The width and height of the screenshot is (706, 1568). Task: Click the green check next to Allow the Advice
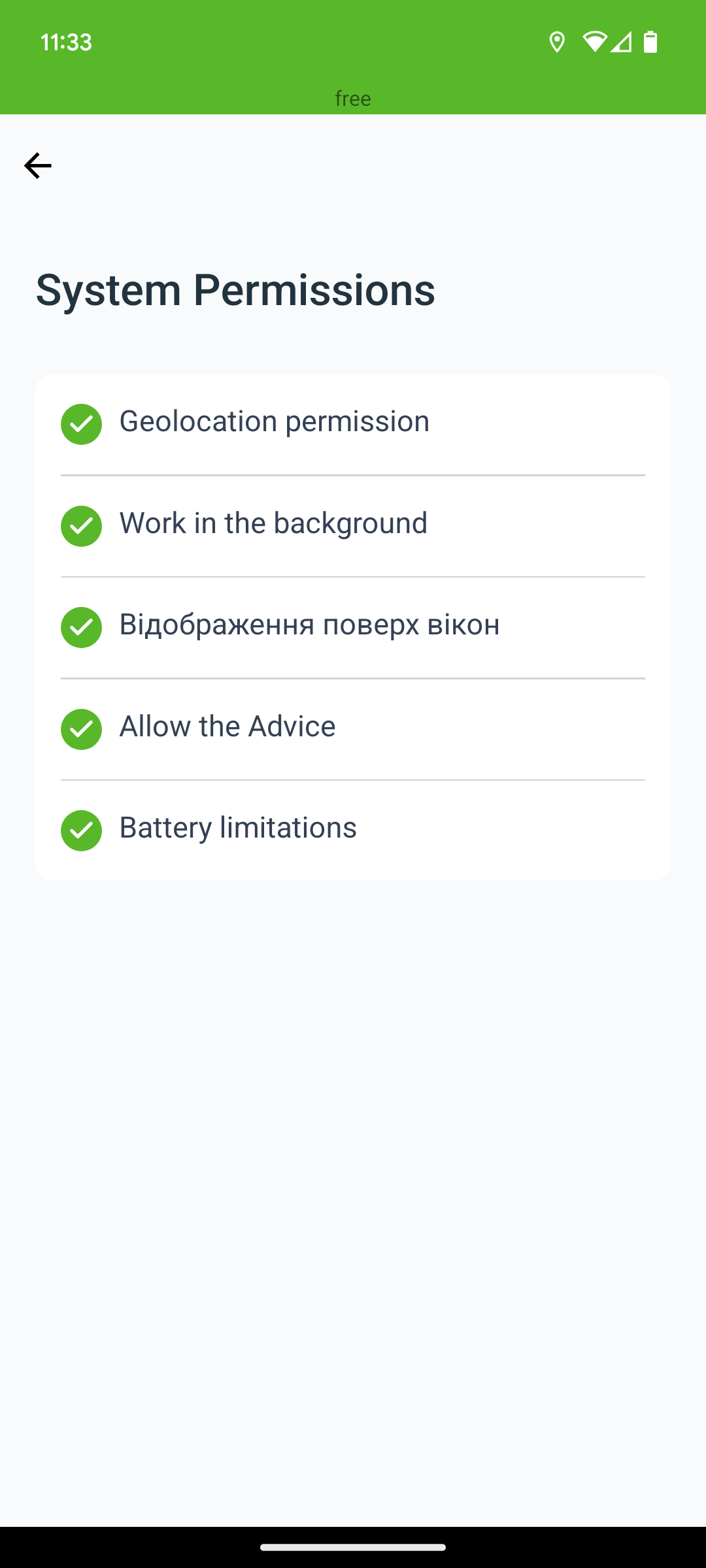click(81, 729)
